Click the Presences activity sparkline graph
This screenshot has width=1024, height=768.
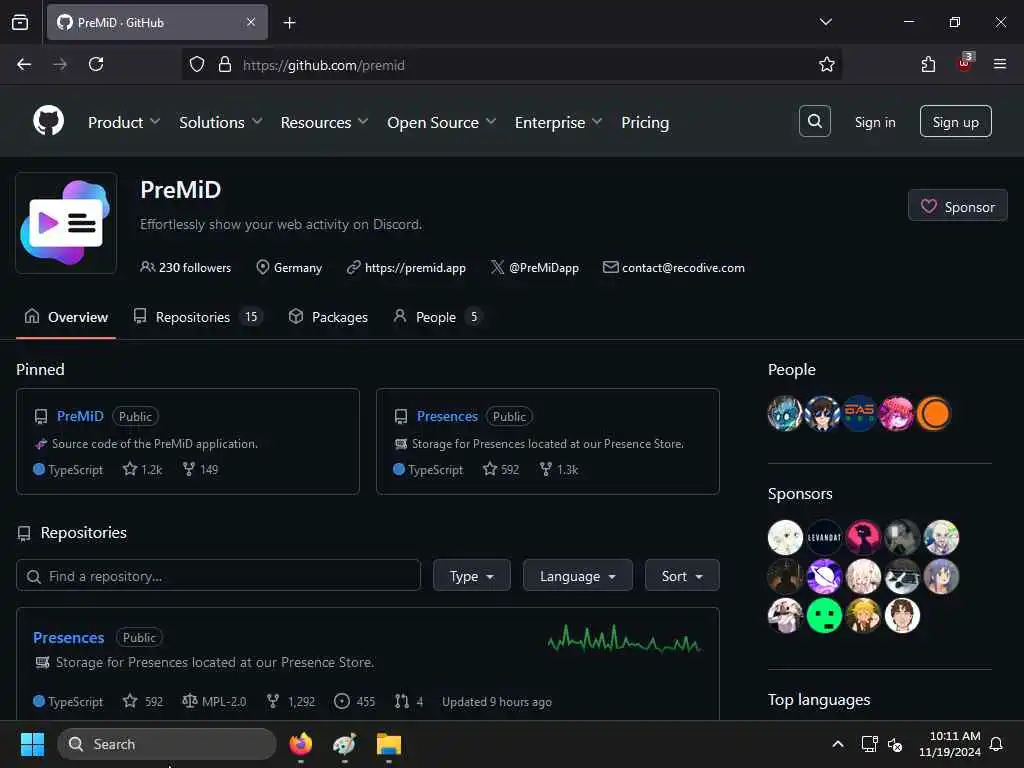click(x=625, y=639)
